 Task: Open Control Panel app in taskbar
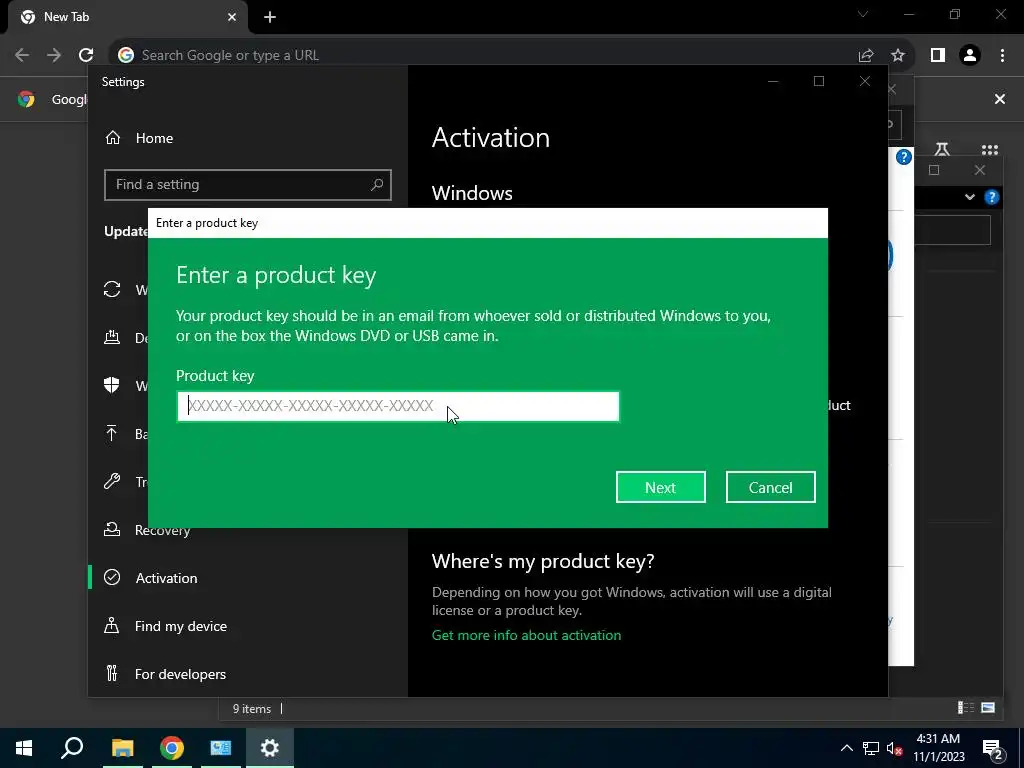coord(221,747)
